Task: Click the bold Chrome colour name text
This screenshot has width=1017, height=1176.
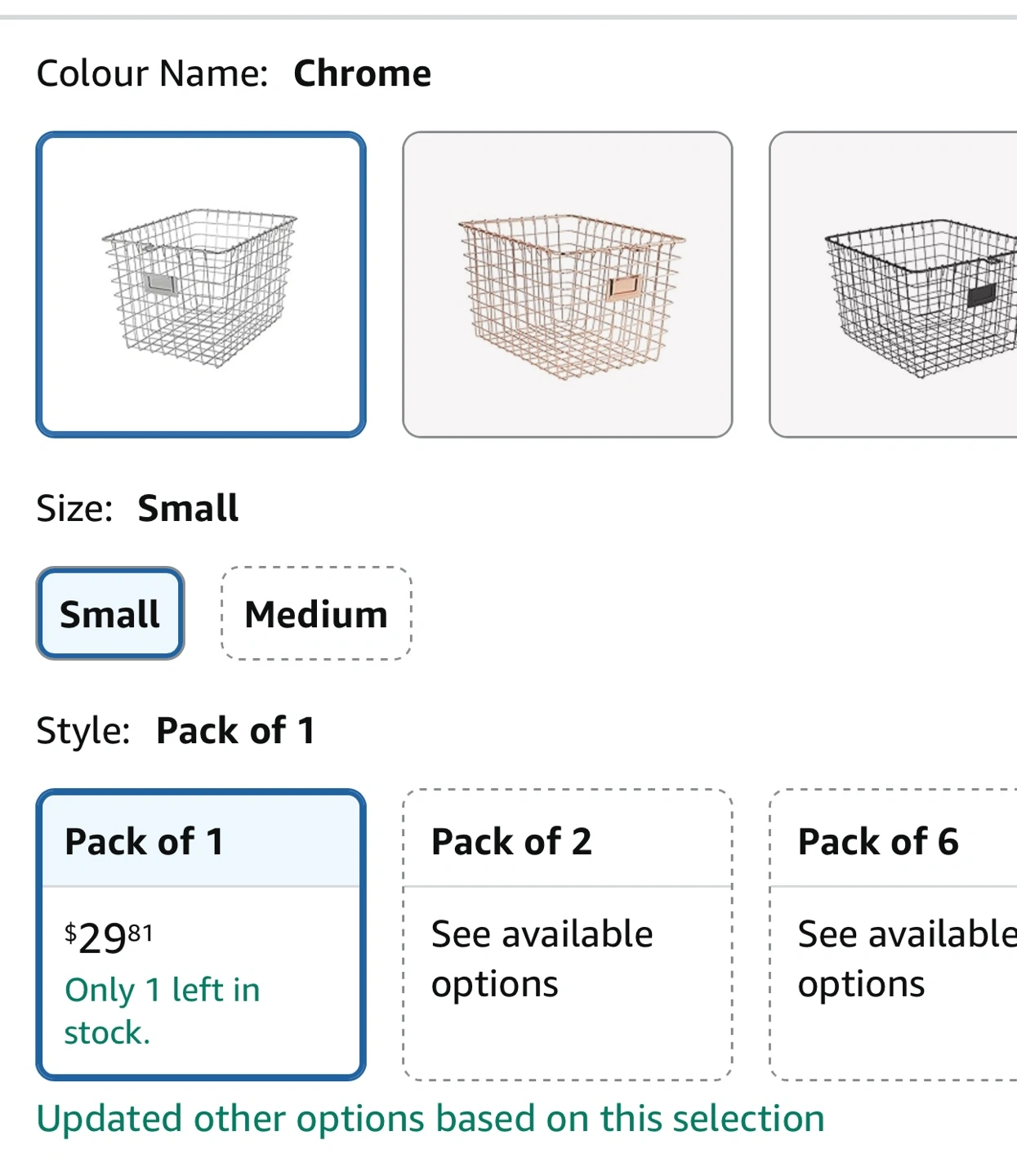Action: (362, 73)
